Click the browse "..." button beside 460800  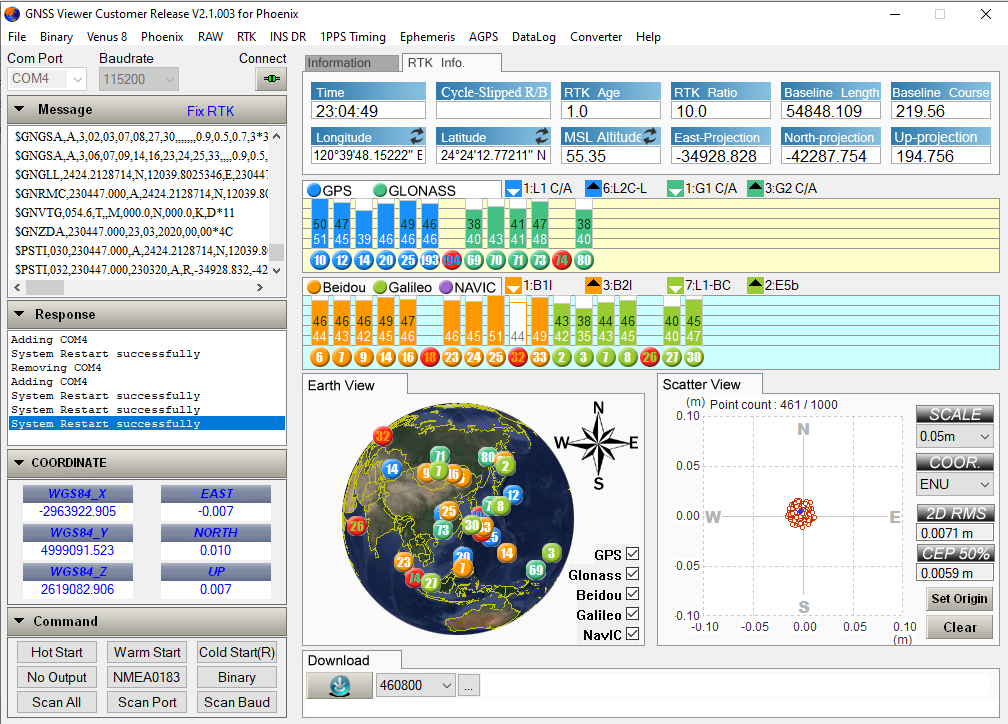[470, 686]
